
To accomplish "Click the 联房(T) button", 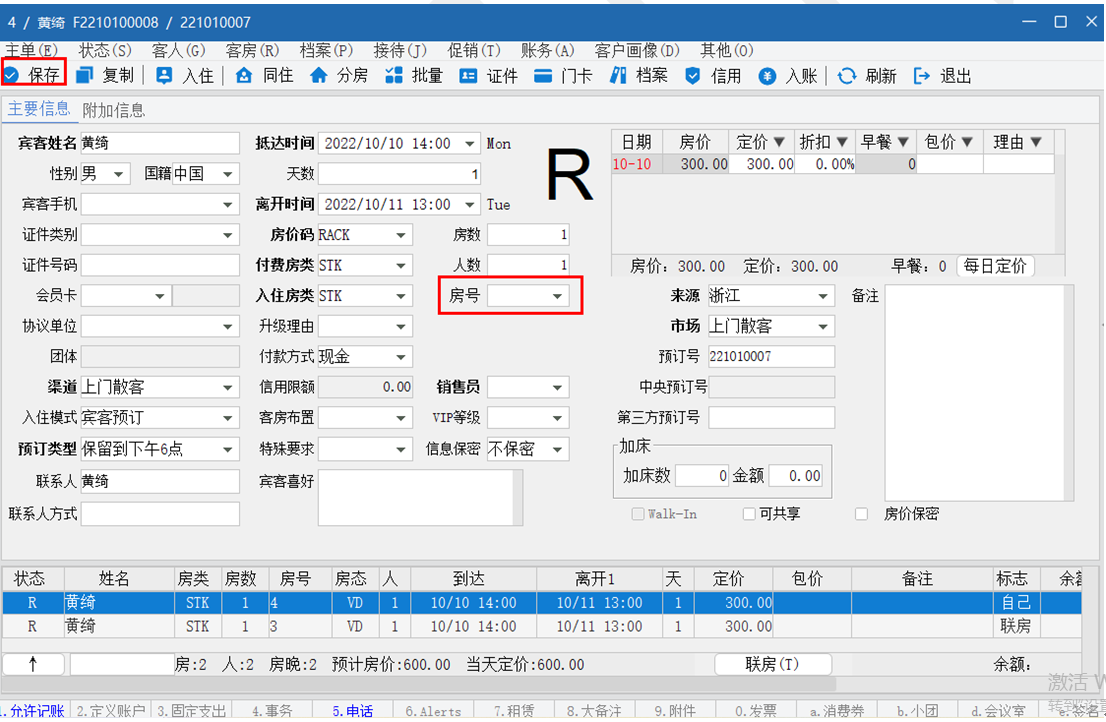I will [x=772, y=664].
